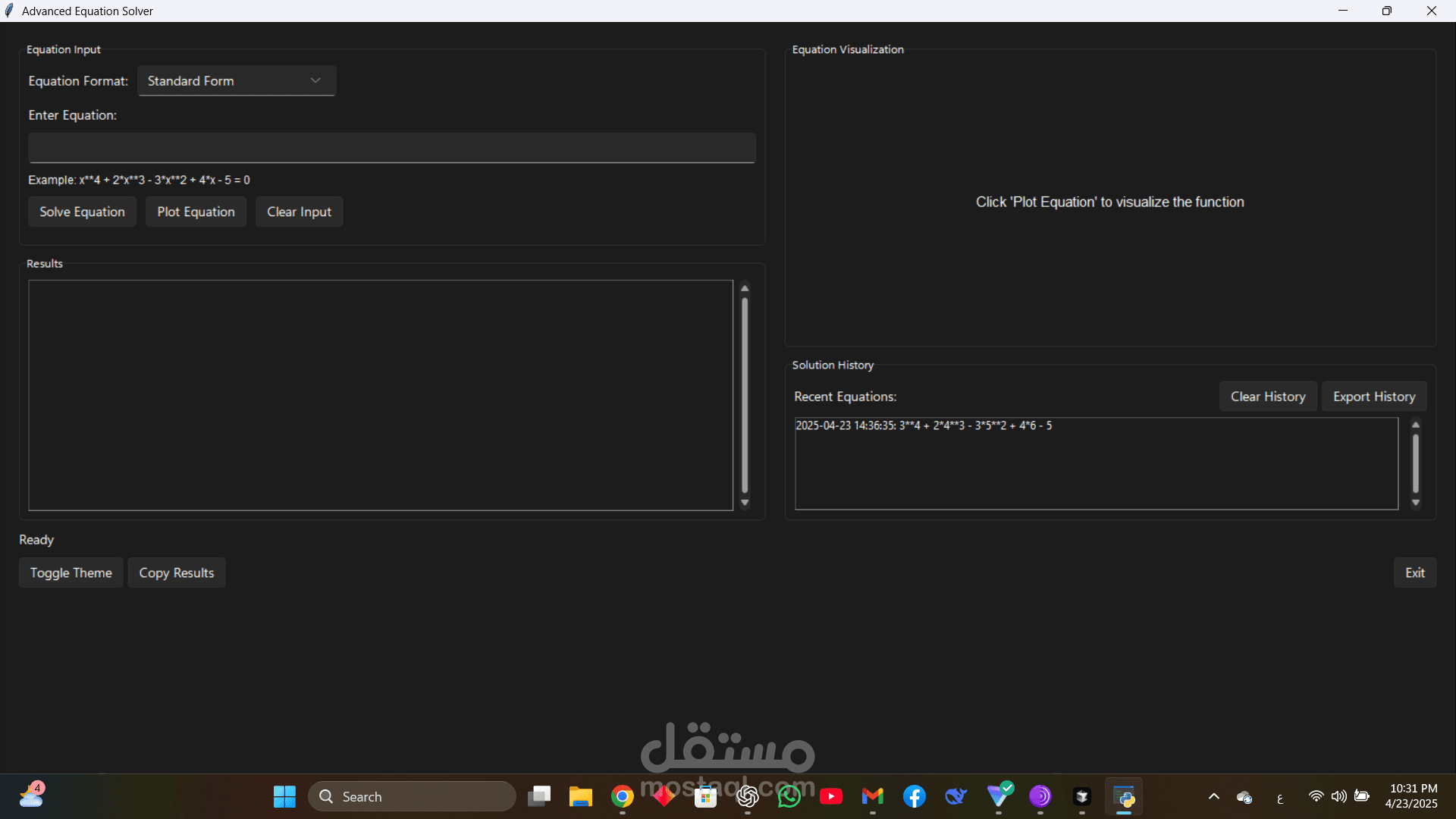Click the Wi-Fi icon in the system tray
The image size is (1456, 819).
click(1316, 796)
